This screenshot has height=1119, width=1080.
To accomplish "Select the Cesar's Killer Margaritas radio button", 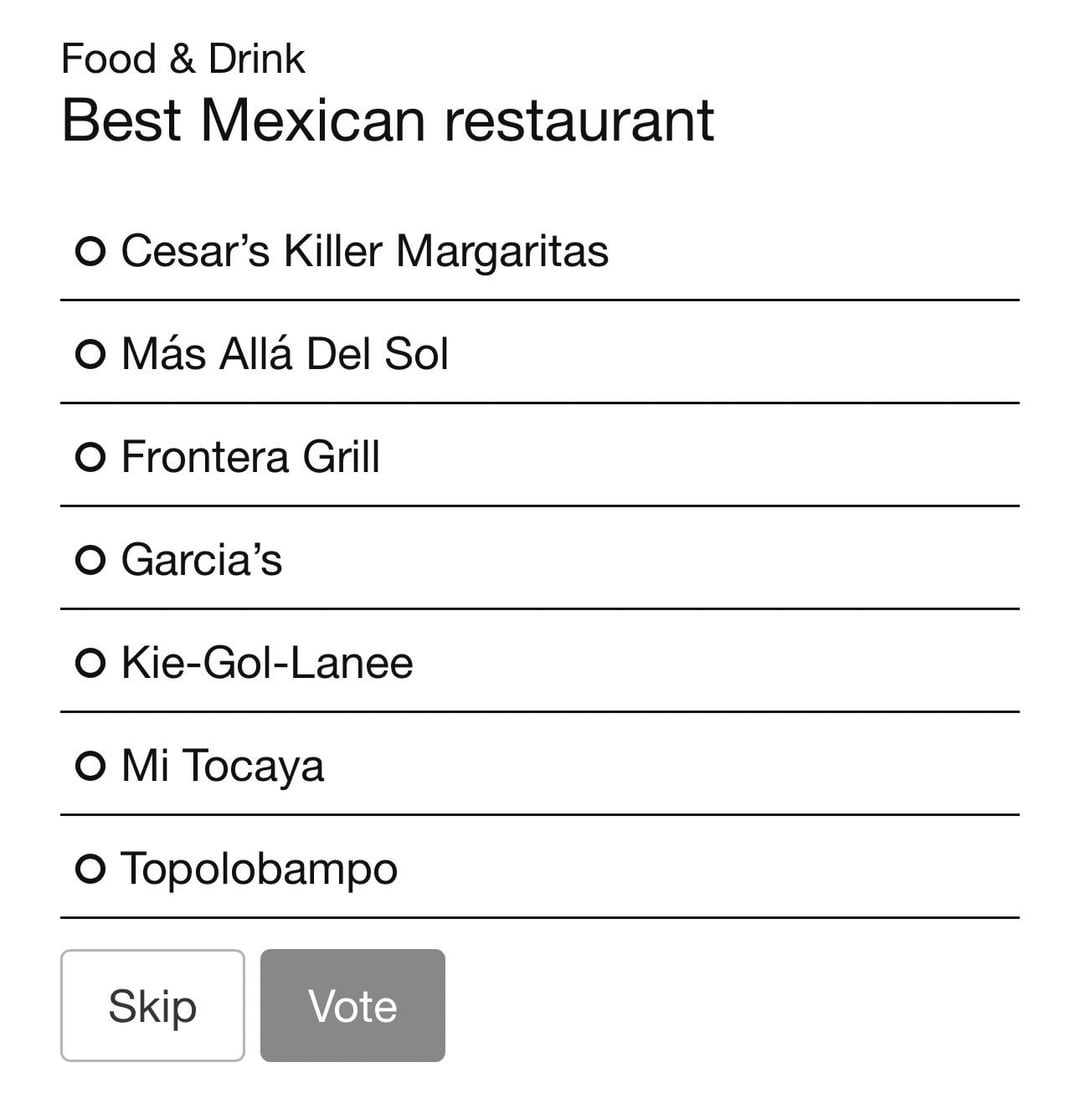I will 90,251.
